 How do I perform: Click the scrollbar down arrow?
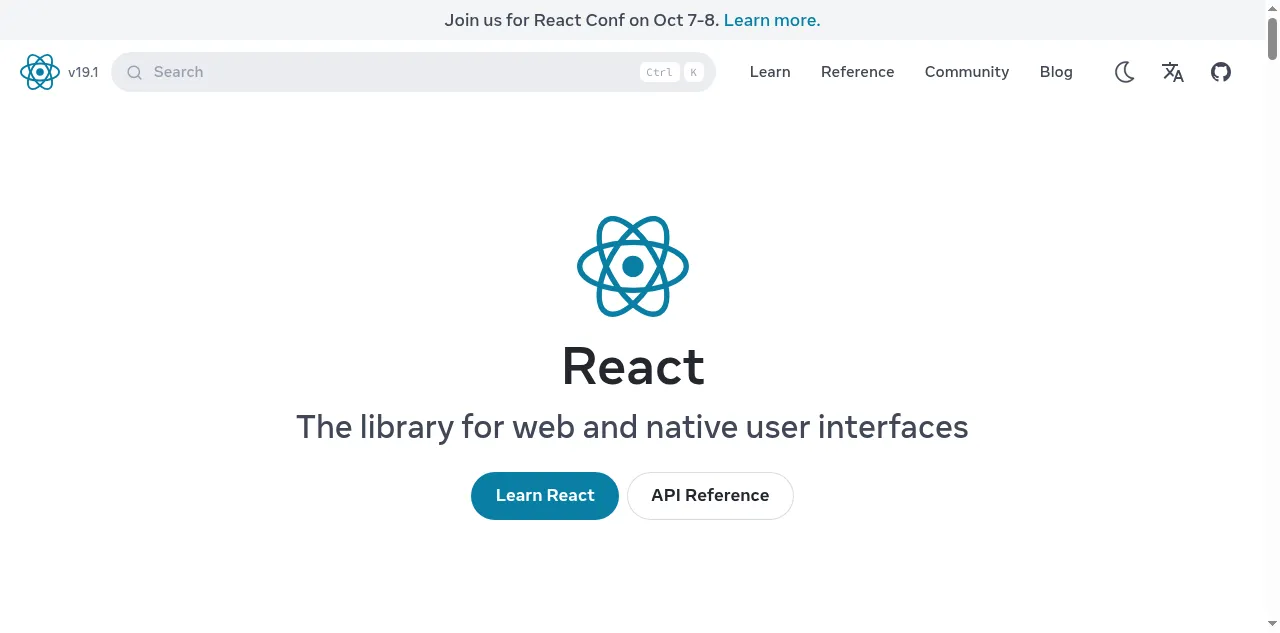click(x=1273, y=626)
